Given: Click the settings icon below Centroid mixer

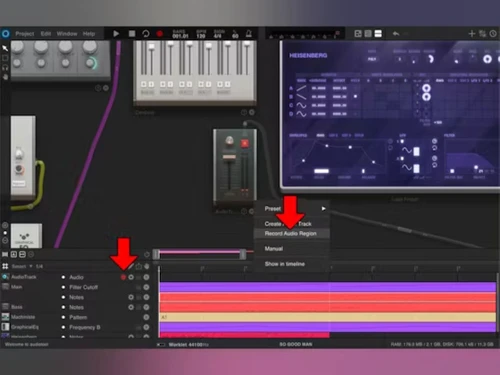Looking at the screenshot, I should pos(252,113).
